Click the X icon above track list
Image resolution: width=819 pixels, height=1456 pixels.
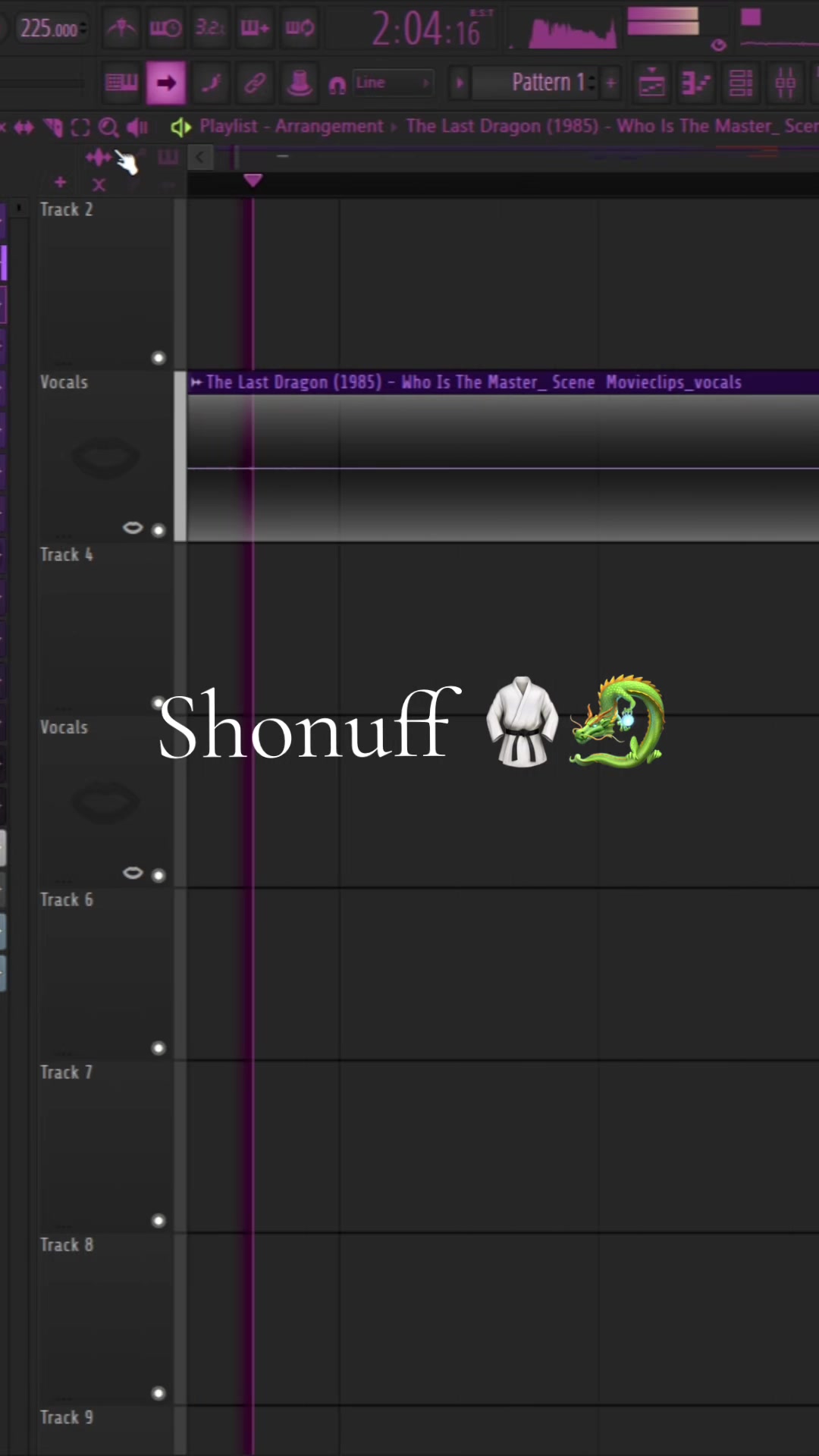[x=99, y=184]
